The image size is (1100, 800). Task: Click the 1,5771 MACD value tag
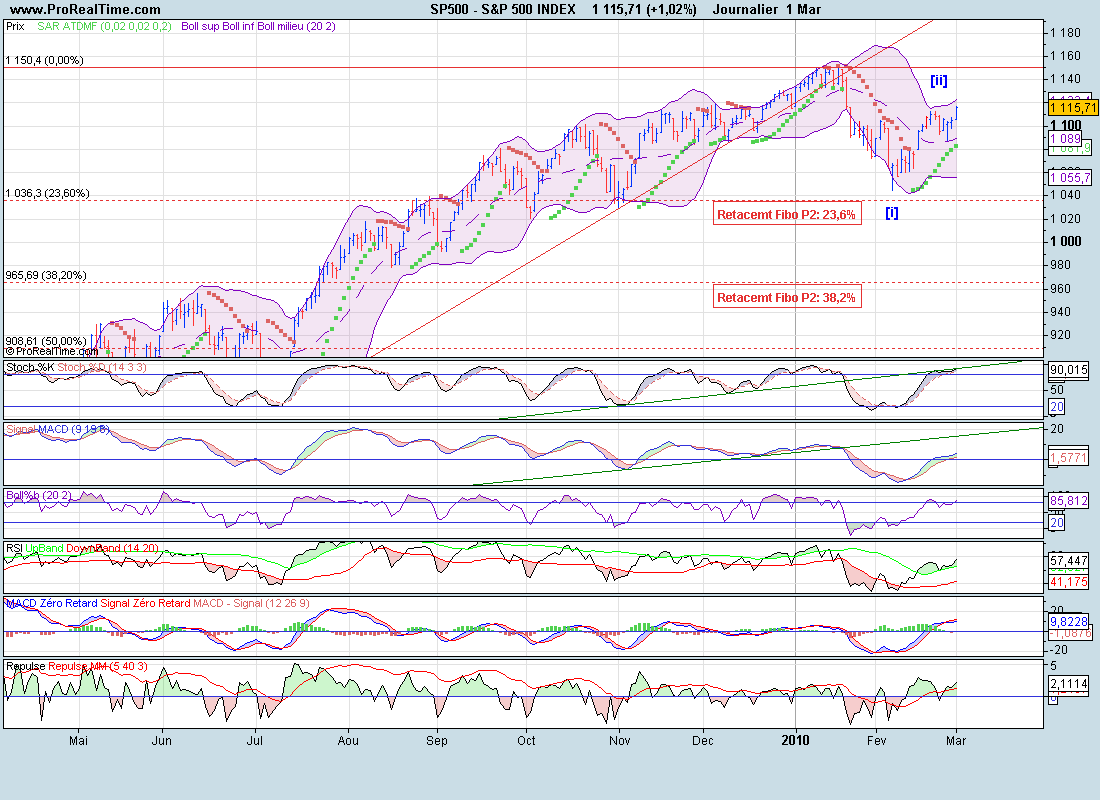pyautogui.click(x=1068, y=458)
